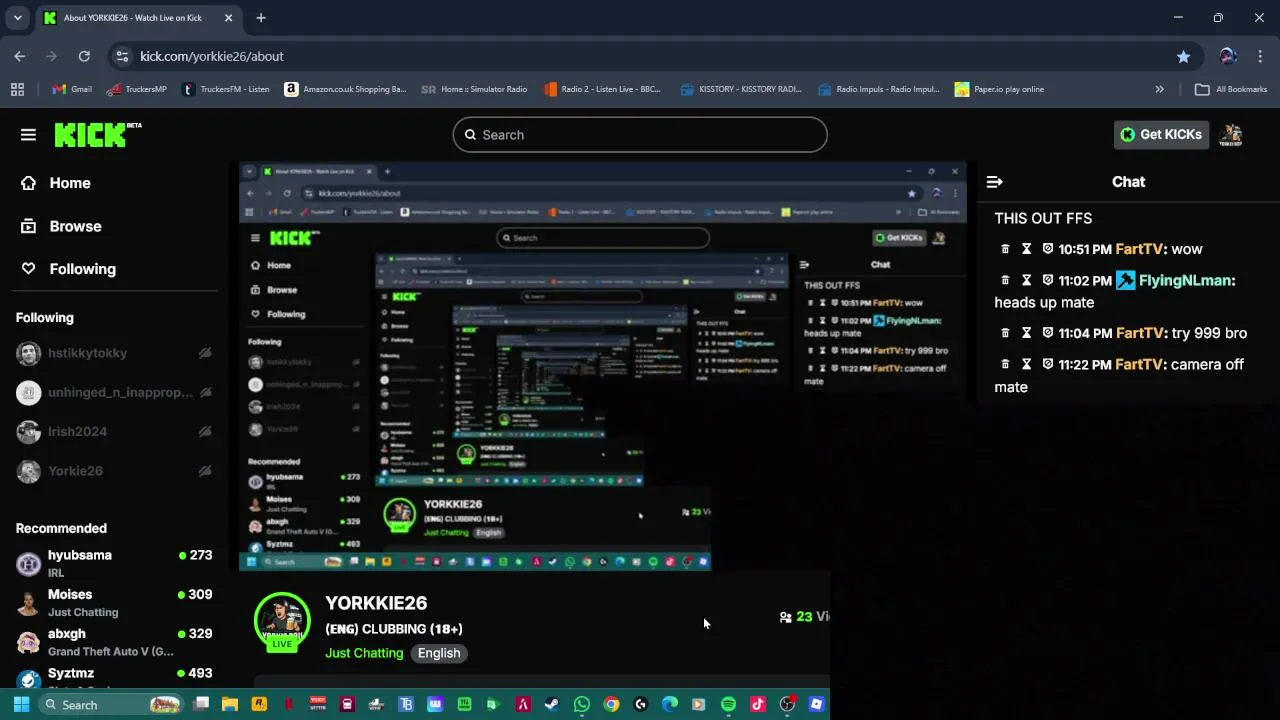Open Steam from the taskbar
This screenshot has height=720, width=1280.
click(551, 704)
